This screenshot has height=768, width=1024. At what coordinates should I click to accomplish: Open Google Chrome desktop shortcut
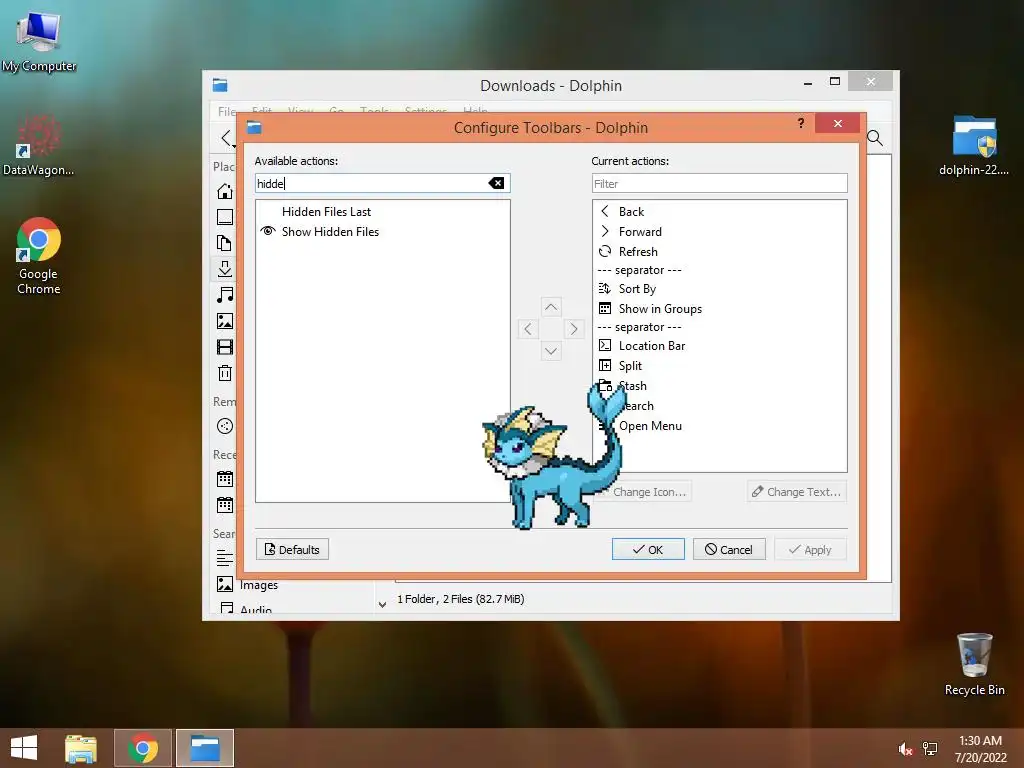tap(39, 256)
